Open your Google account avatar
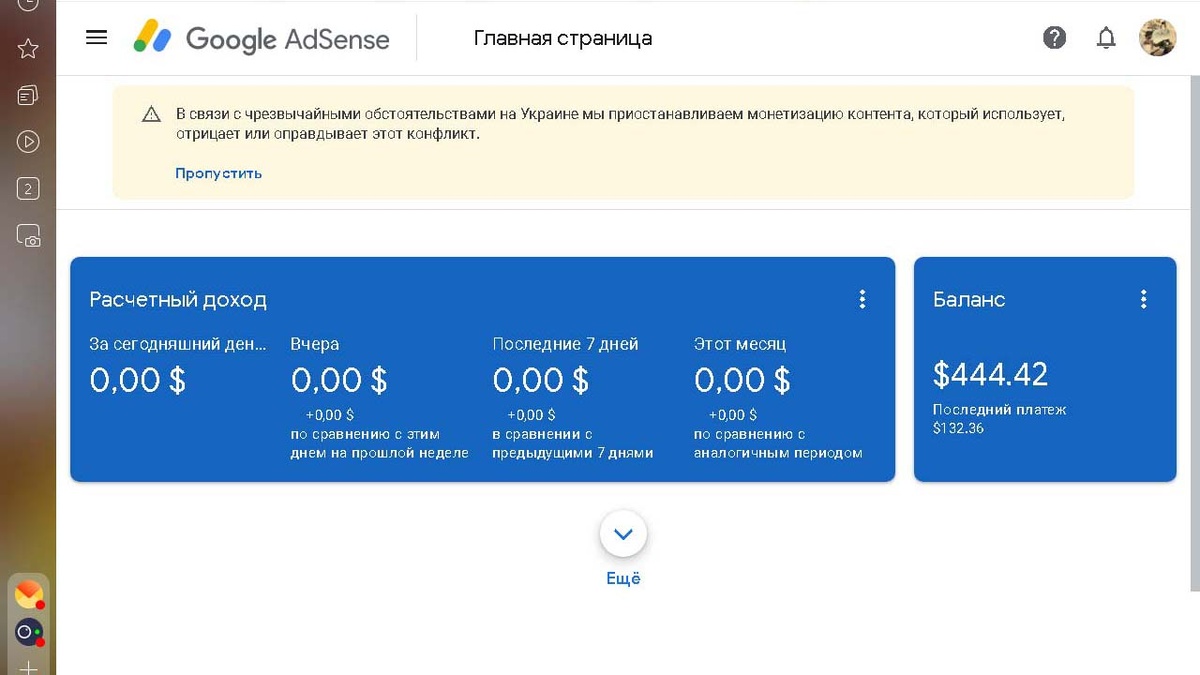The height and width of the screenshot is (675, 1200). click(1157, 37)
